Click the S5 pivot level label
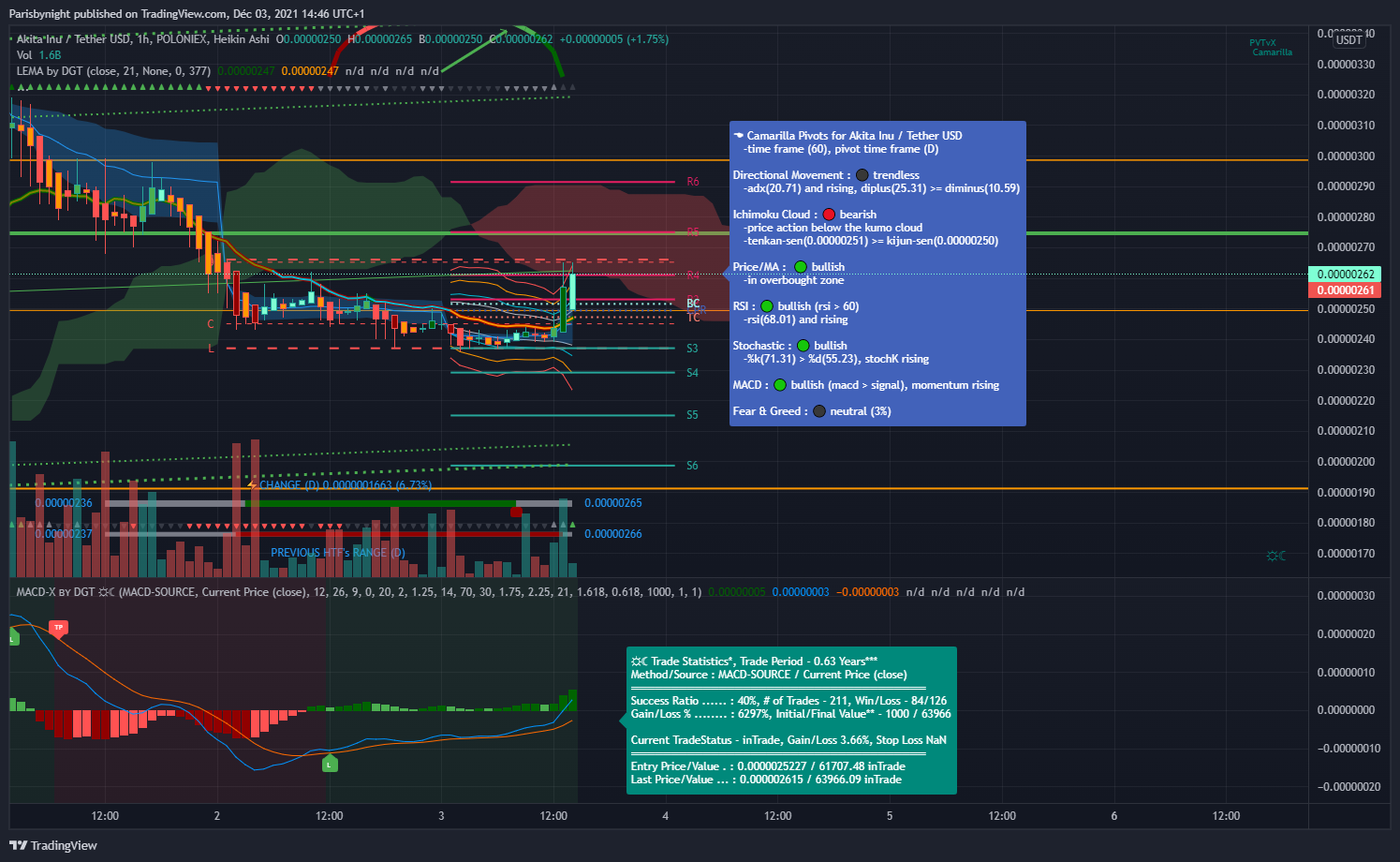 click(692, 415)
